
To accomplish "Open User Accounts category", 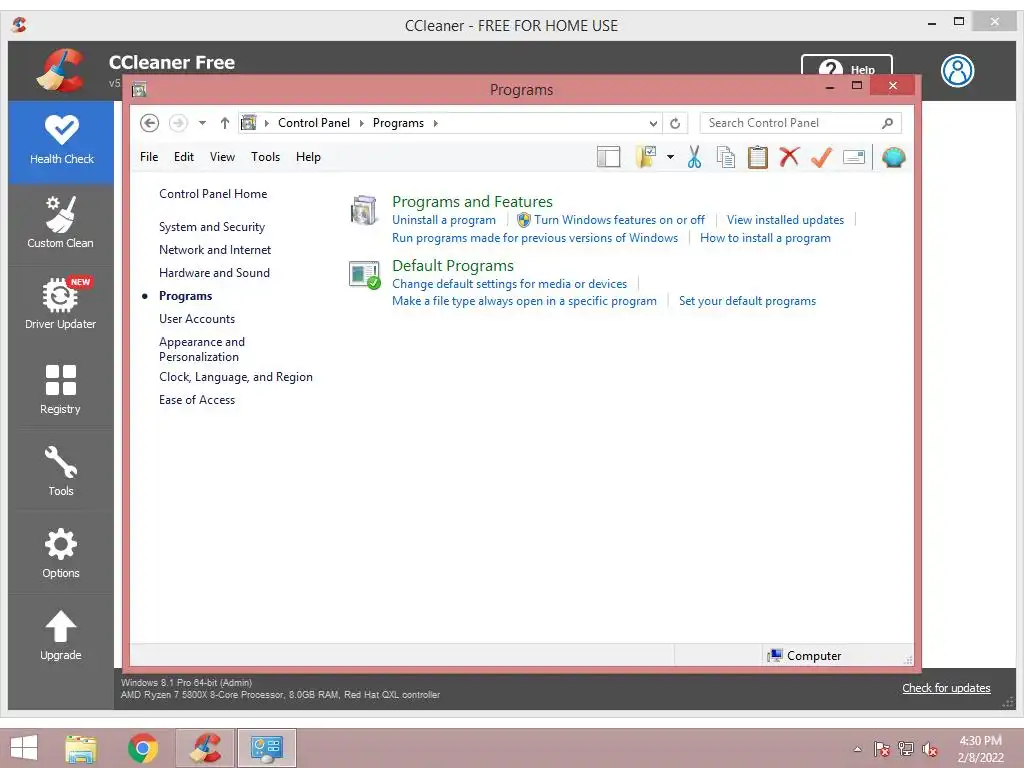I will tap(197, 319).
